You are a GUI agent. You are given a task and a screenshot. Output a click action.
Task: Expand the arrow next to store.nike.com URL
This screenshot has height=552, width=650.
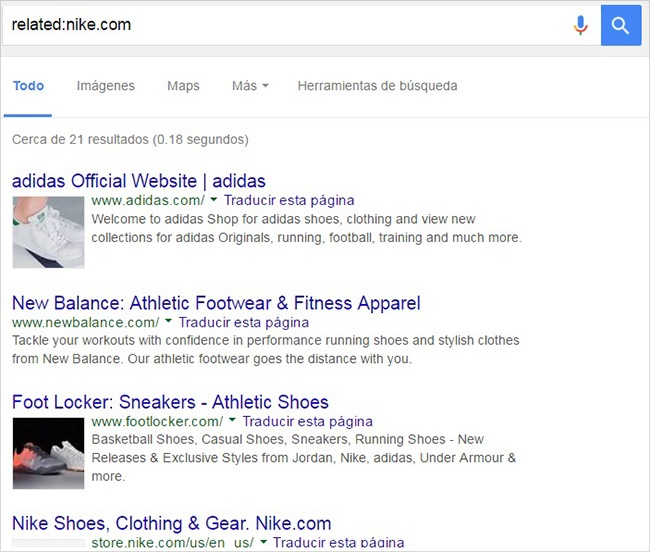(x=263, y=541)
